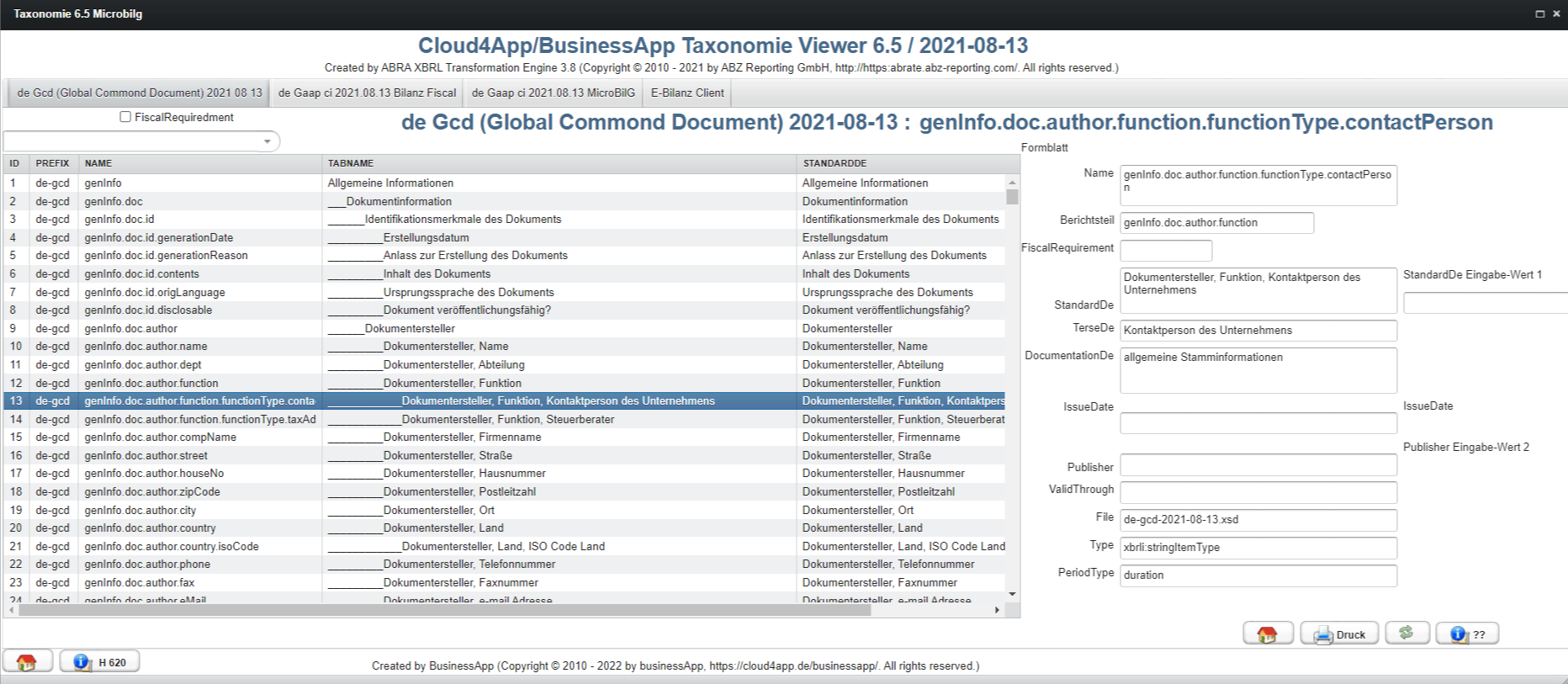The width and height of the screenshot is (1568, 684).
Task: Click the DocumentationDe text area
Action: pyautogui.click(x=1258, y=370)
